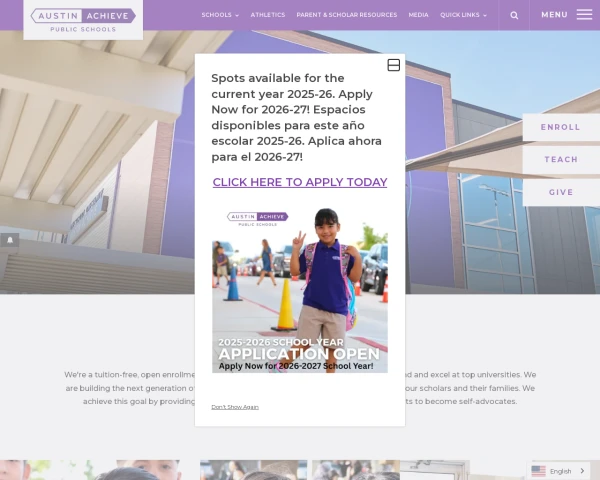
Task: Click the US flag language icon
Action: coord(538,471)
